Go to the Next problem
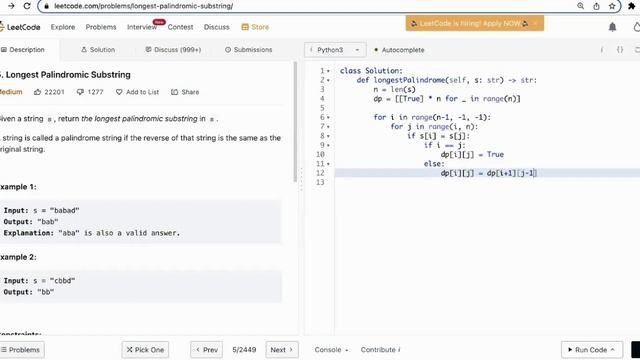The image size is (640, 360). coord(282,350)
